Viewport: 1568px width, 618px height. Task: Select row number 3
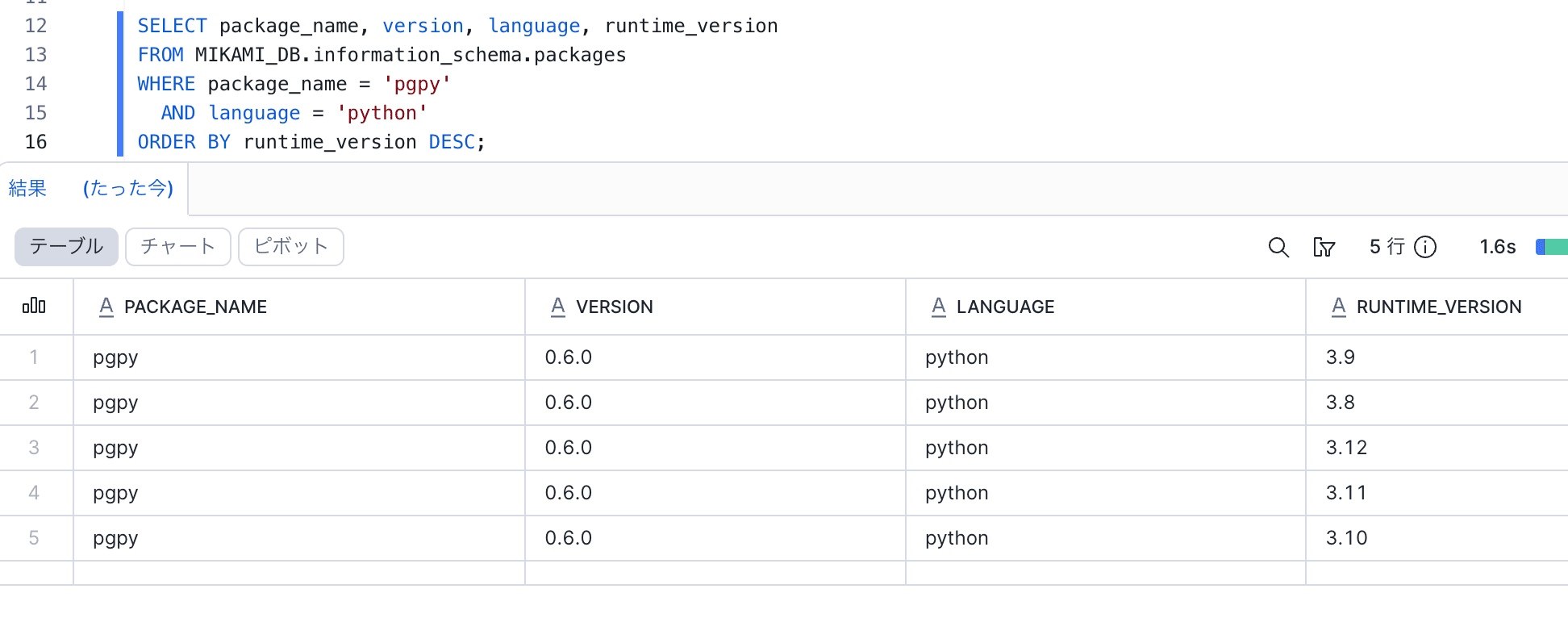pos(34,448)
